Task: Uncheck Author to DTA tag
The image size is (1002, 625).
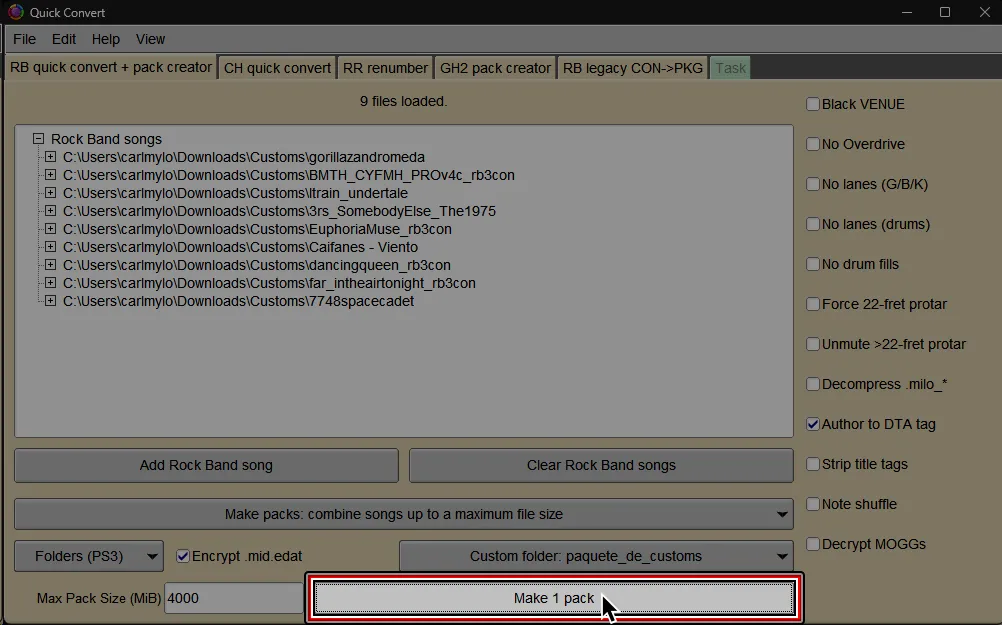Action: pos(813,424)
